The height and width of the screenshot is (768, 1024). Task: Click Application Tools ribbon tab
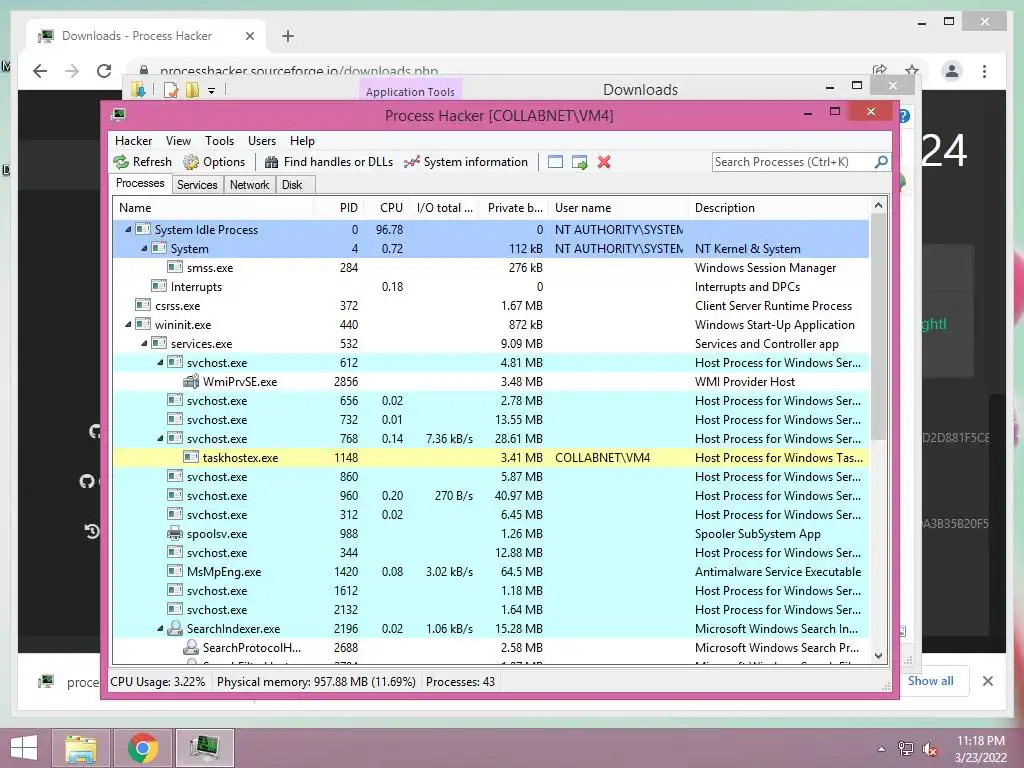(x=410, y=91)
